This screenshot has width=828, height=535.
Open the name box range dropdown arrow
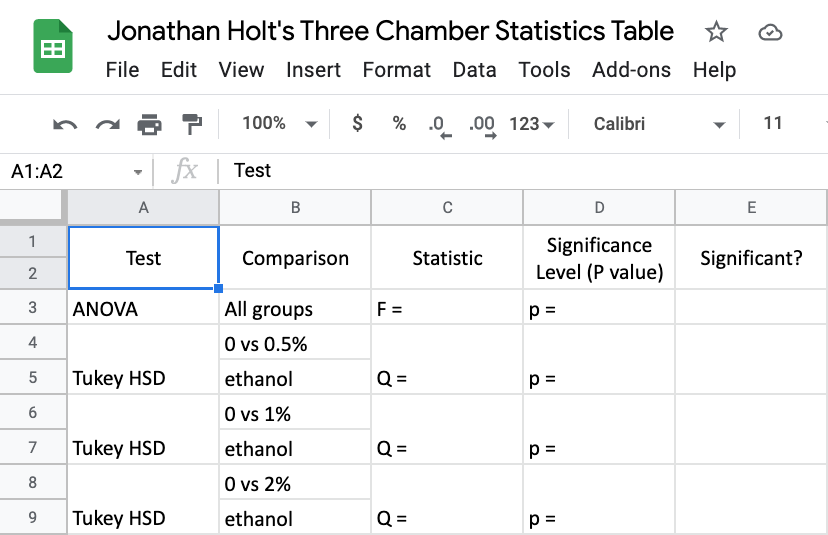(138, 171)
